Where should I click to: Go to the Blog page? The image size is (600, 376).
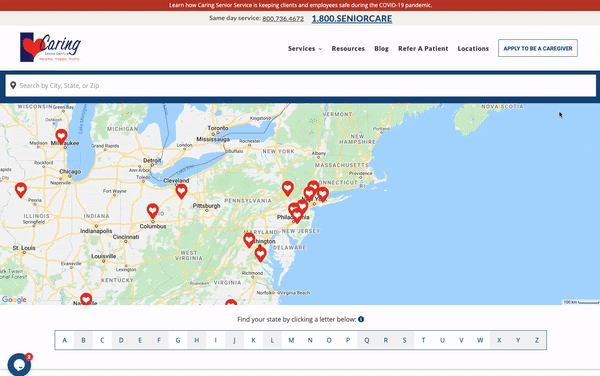click(x=381, y=49)
